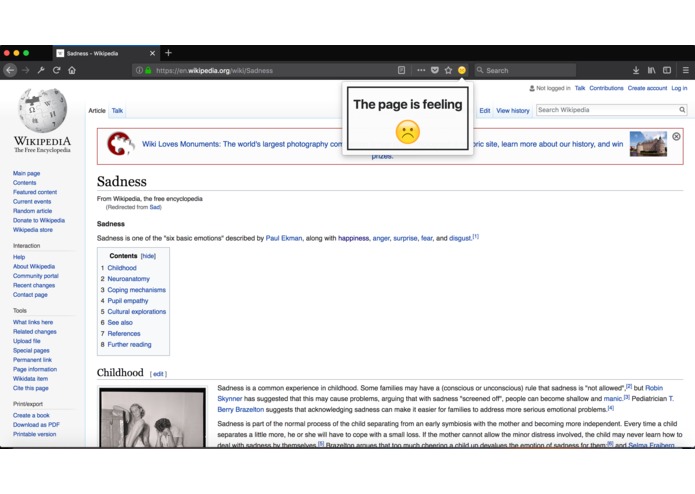Open Featured content in sidebar
Viewport: 695px width, 494px height.
pyautogui.click(x=35, y=192)
